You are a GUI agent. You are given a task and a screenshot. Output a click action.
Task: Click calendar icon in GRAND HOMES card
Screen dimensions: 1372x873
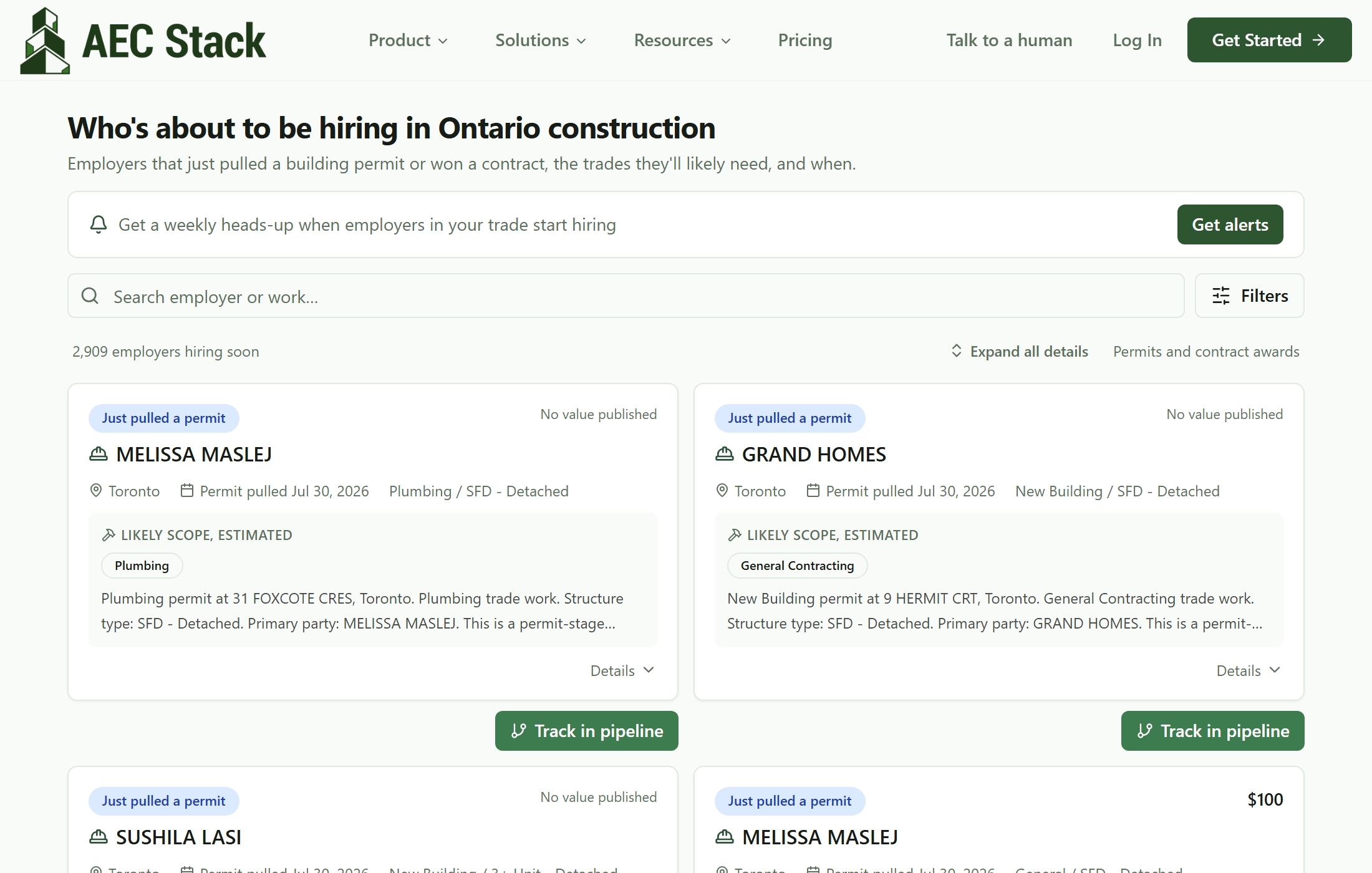(x=813, y=491)
